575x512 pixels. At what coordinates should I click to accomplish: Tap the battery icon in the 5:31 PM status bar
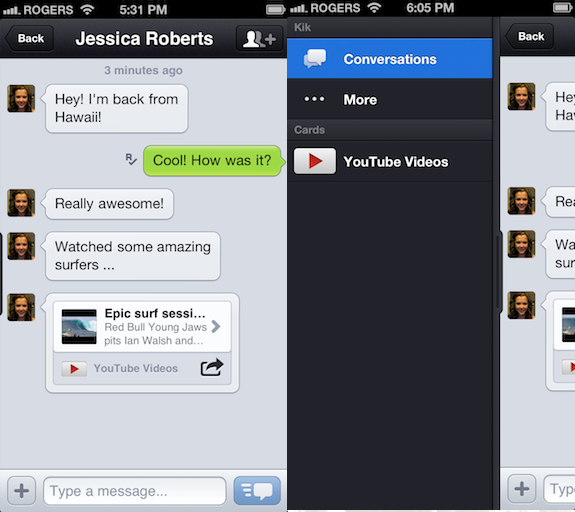tap(275, 10)
